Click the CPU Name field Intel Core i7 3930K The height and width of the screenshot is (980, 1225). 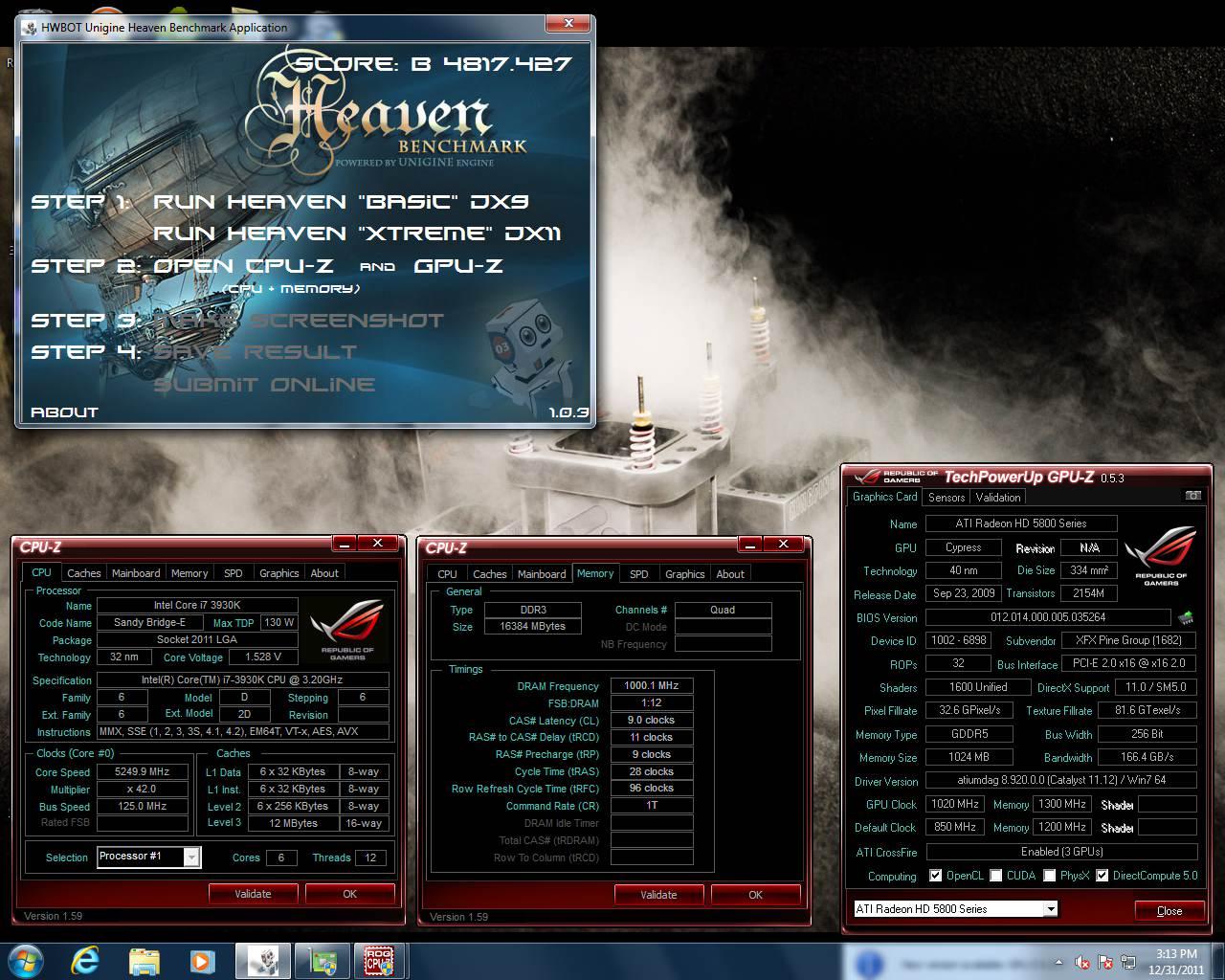[197, 606]
